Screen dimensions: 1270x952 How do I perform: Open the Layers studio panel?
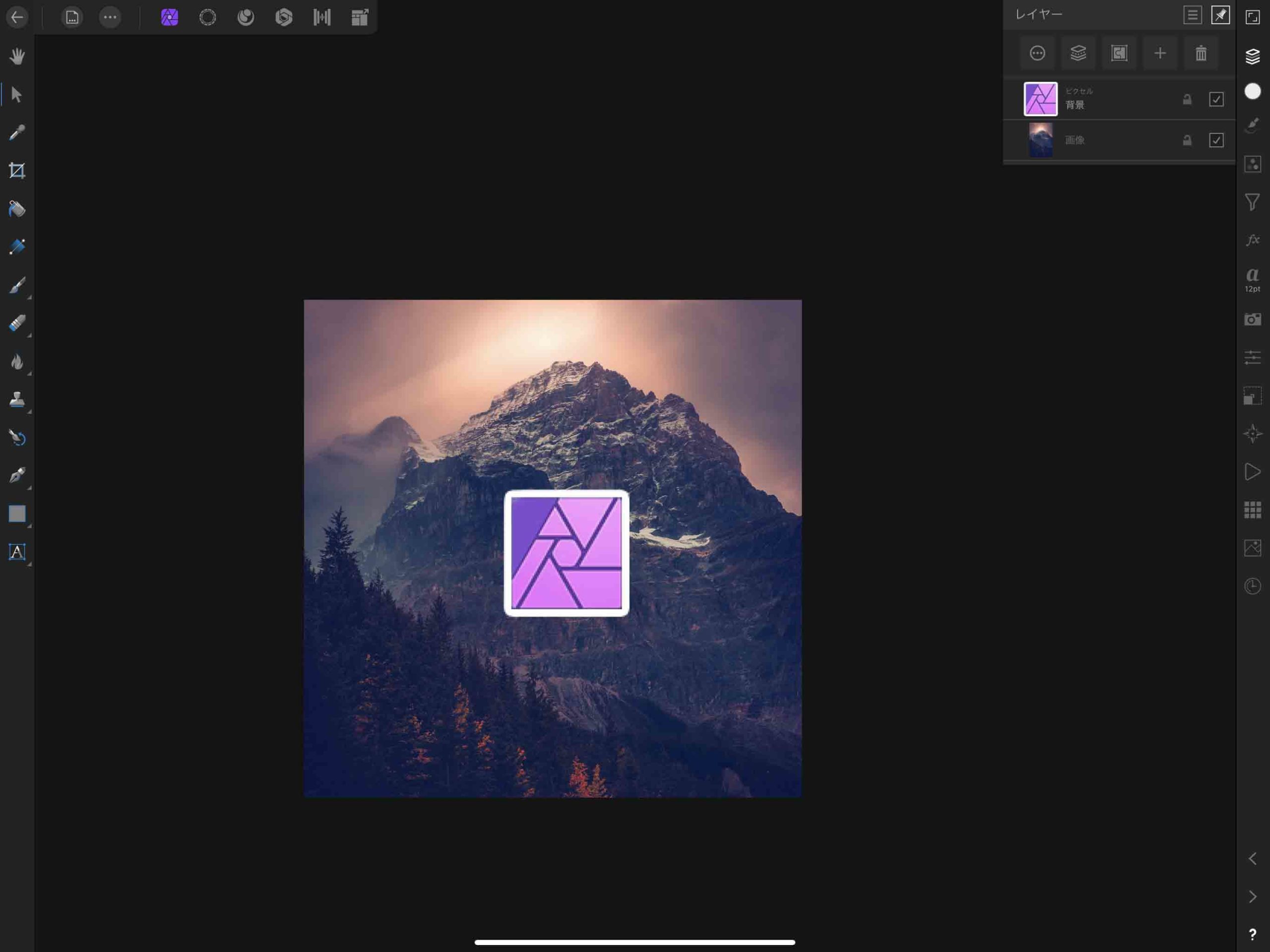point(1252,56)
